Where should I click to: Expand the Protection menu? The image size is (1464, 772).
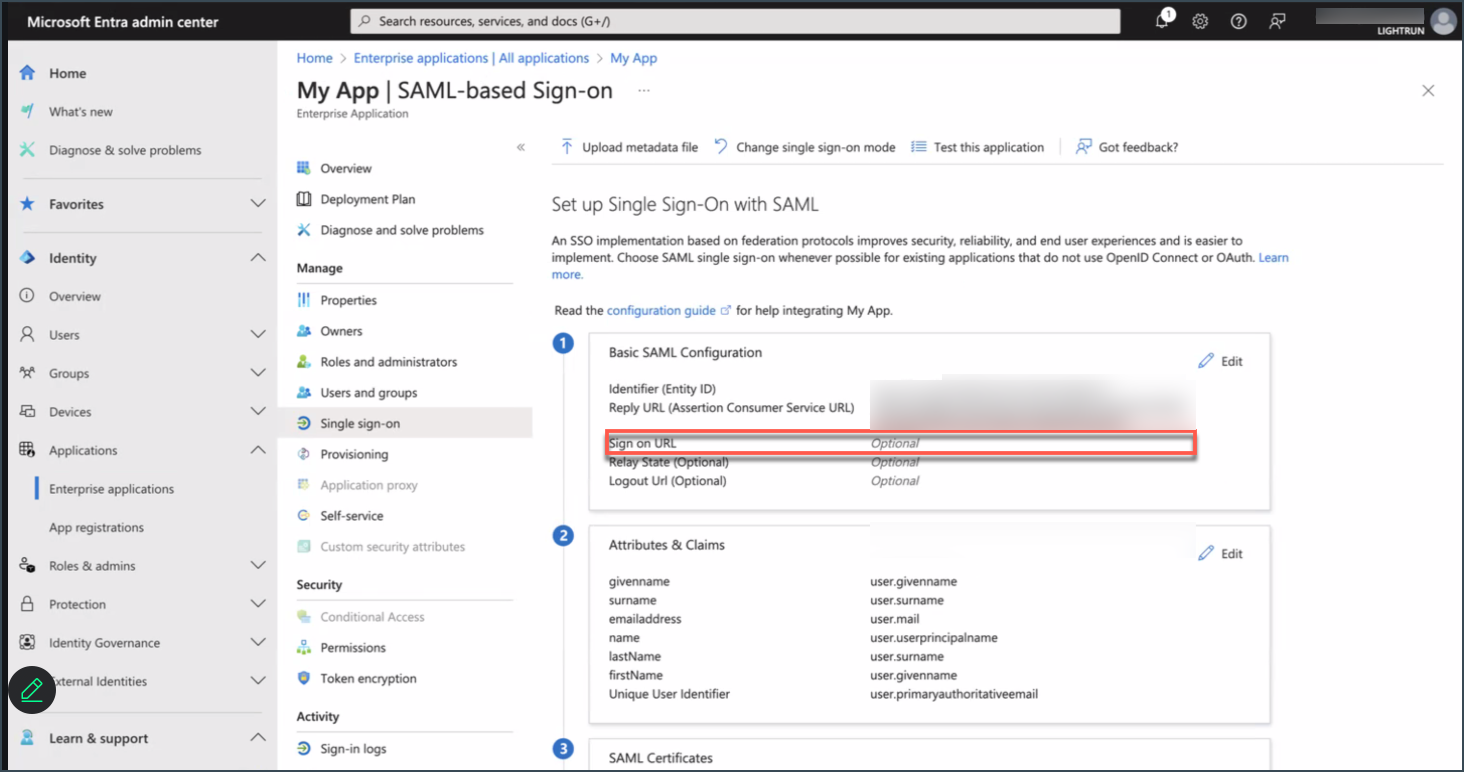point(257,604)
